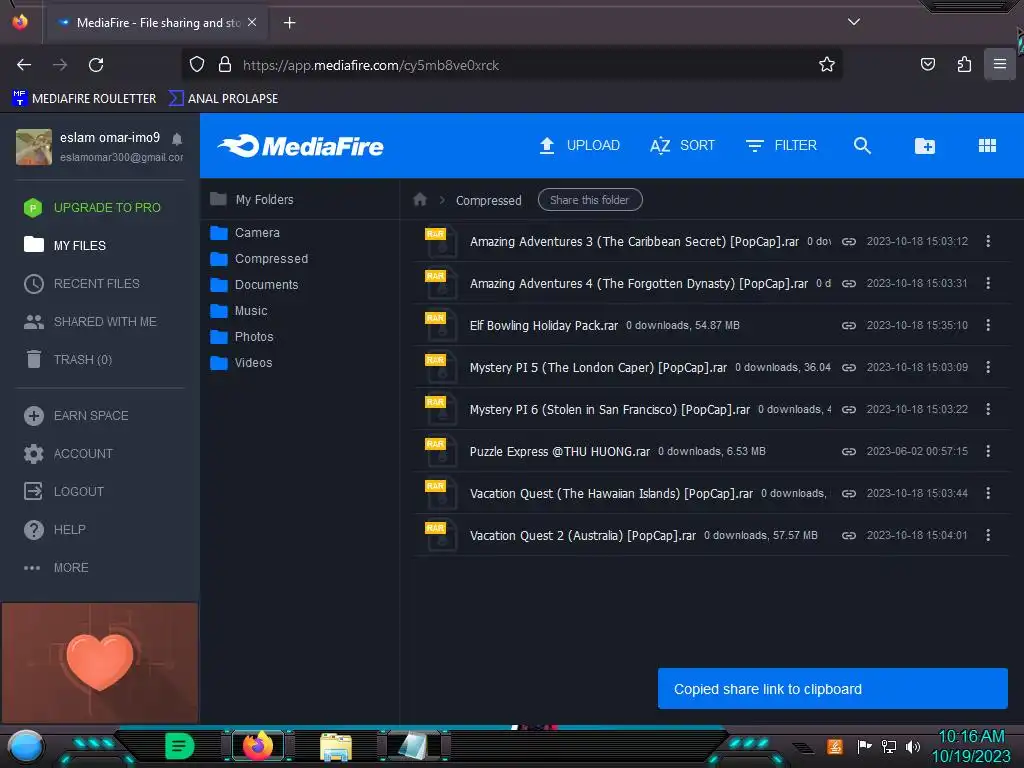1024x768 pixels.
Task: Click RAR icon of Vacation Quest 2
Action: 440,536
